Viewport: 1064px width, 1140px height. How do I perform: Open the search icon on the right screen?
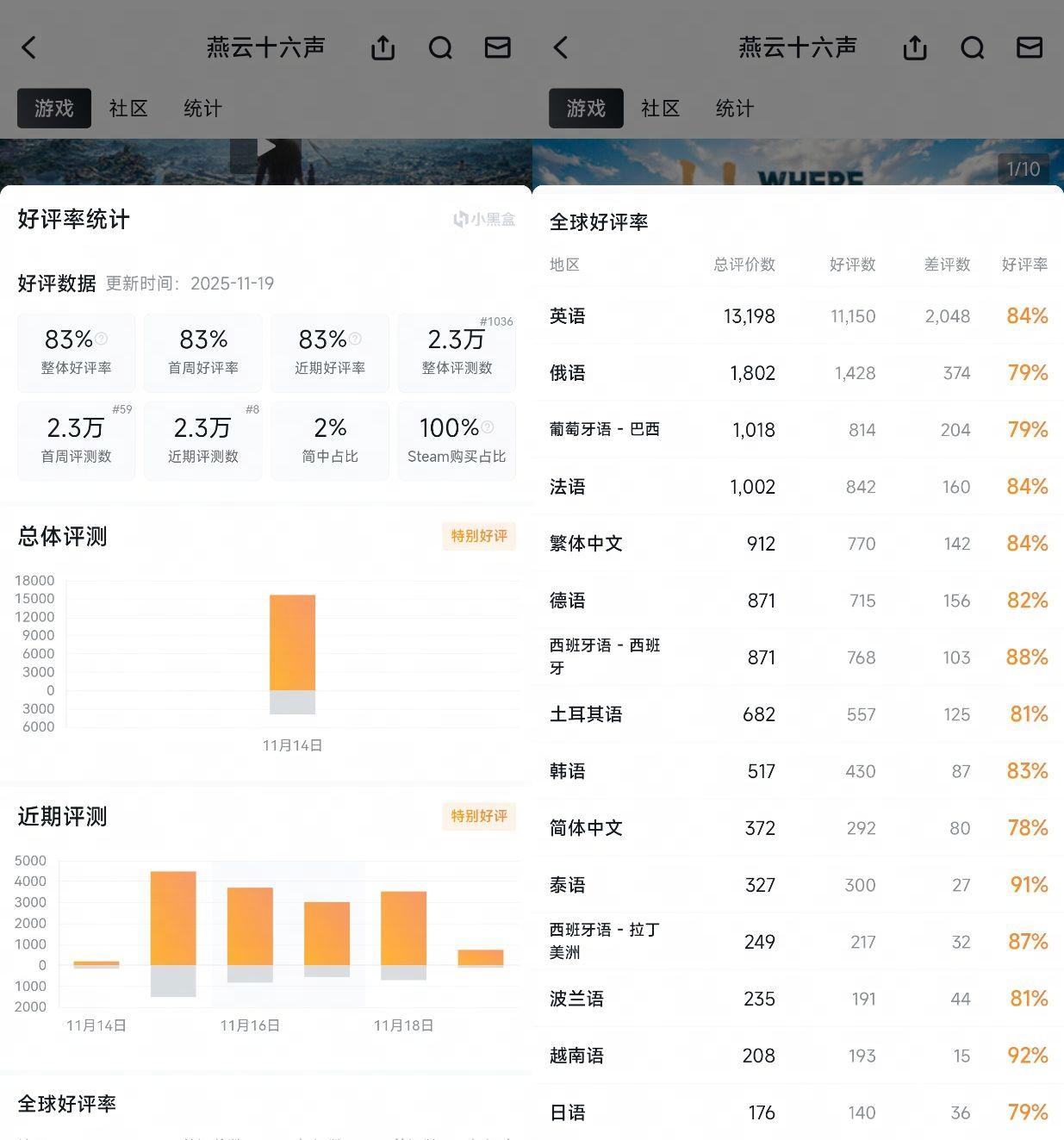pyautogui.click(x=972, y=47)
